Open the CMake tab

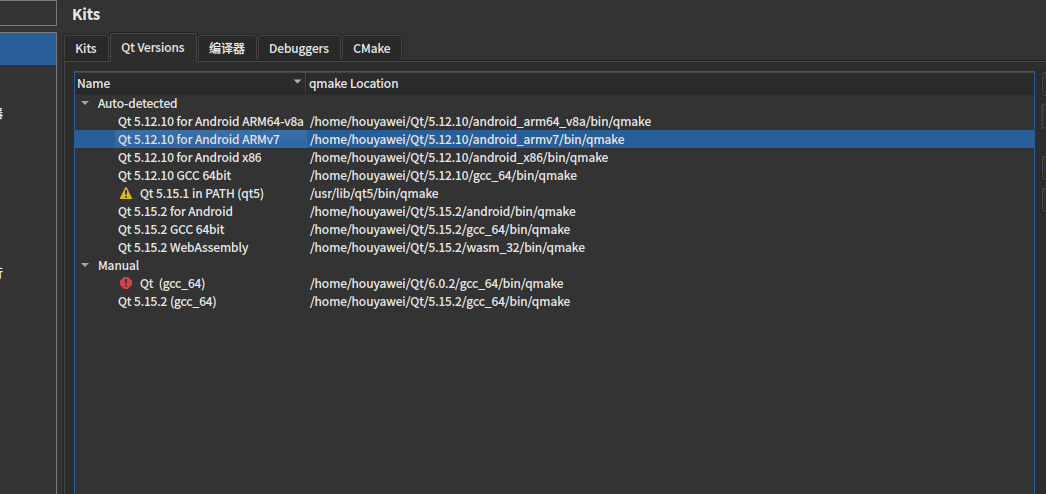point(372,48)
